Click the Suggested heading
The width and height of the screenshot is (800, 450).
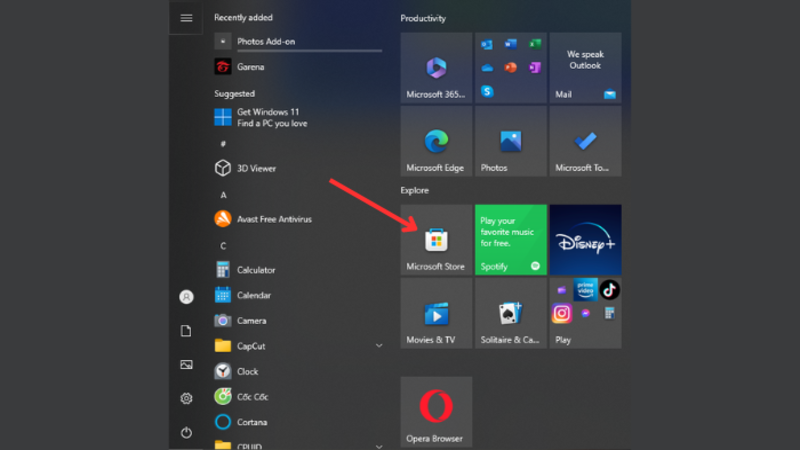click(x=234, y=94)
